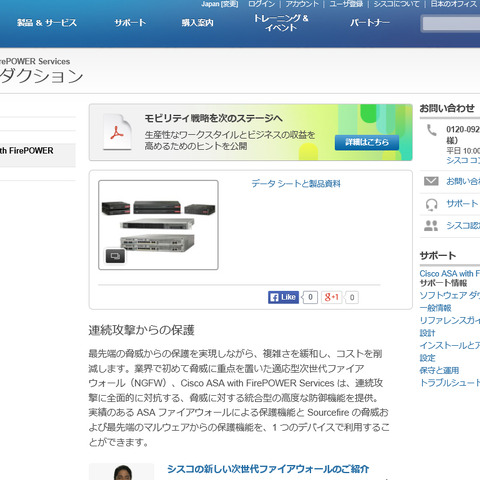
Task: Open the トラブルシュート link
Action: [x=450, y=383]
